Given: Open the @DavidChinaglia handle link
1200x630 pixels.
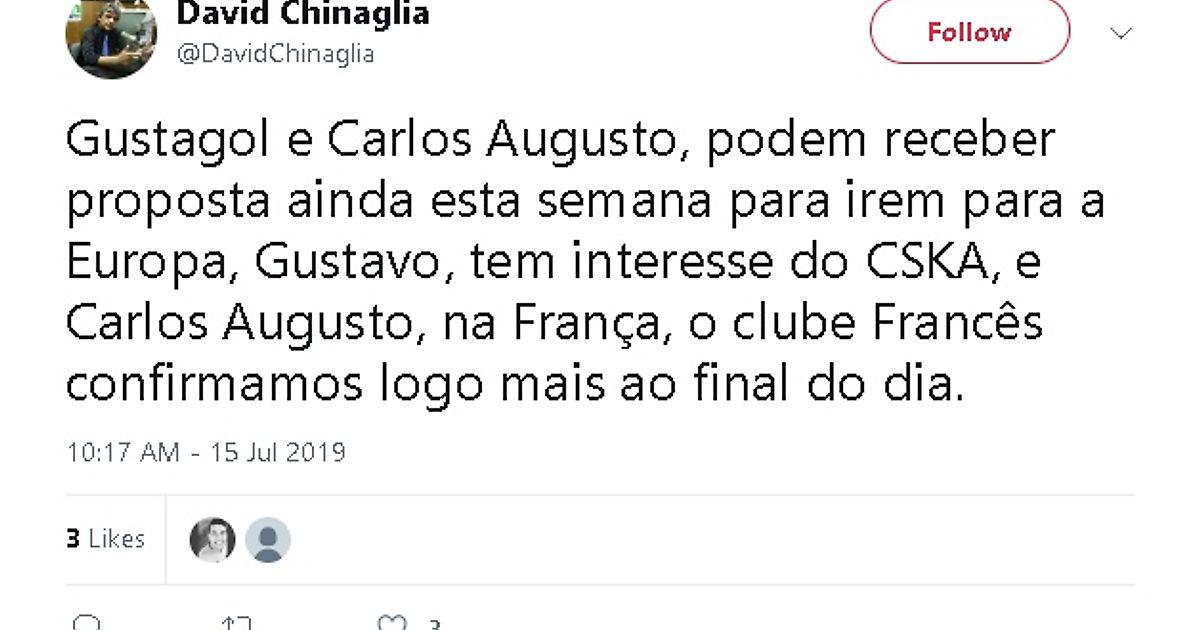Looking at the screenshot, I should click(275, 54).
